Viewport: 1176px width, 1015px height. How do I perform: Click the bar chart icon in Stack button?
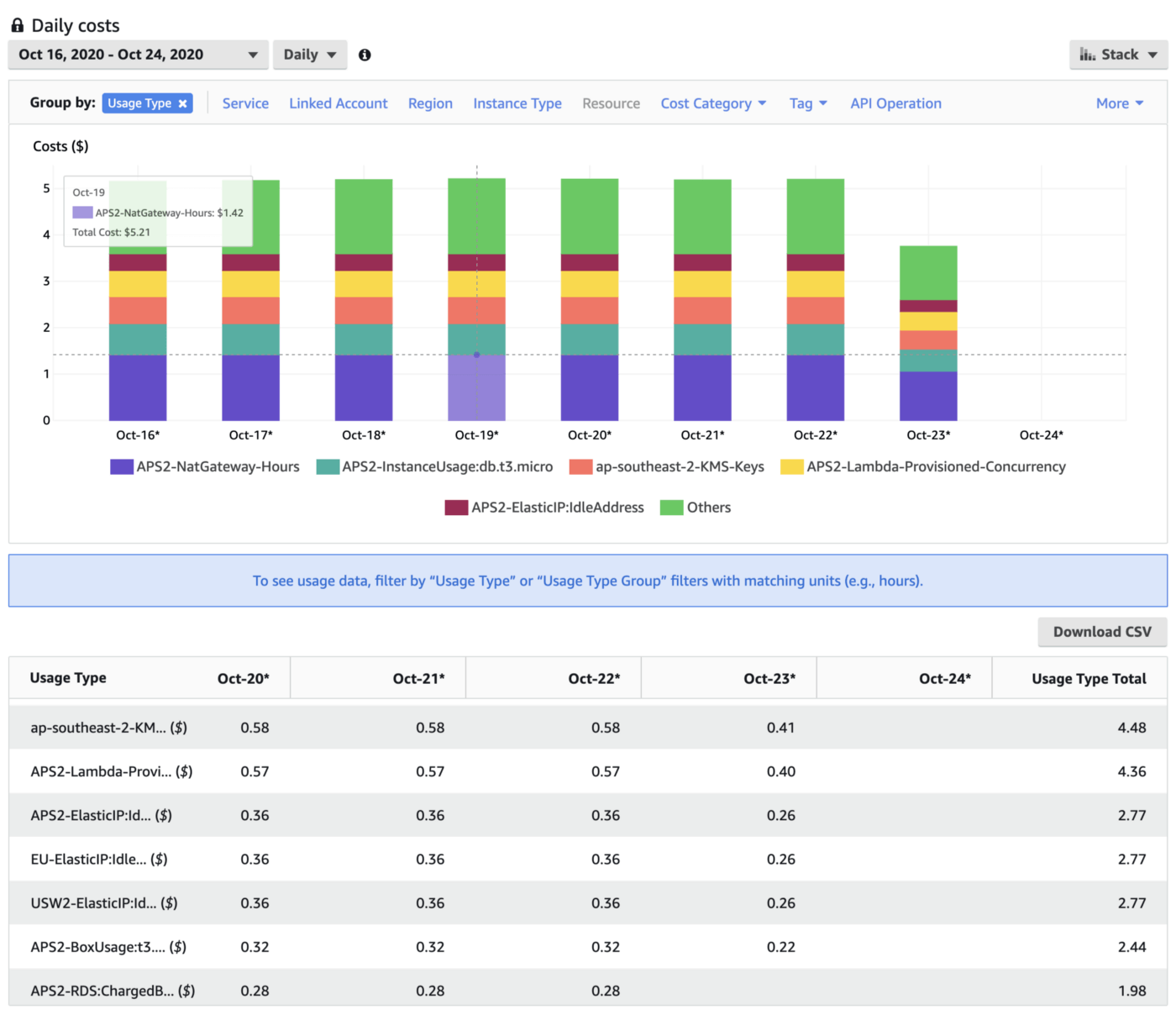coord(1088,55)
